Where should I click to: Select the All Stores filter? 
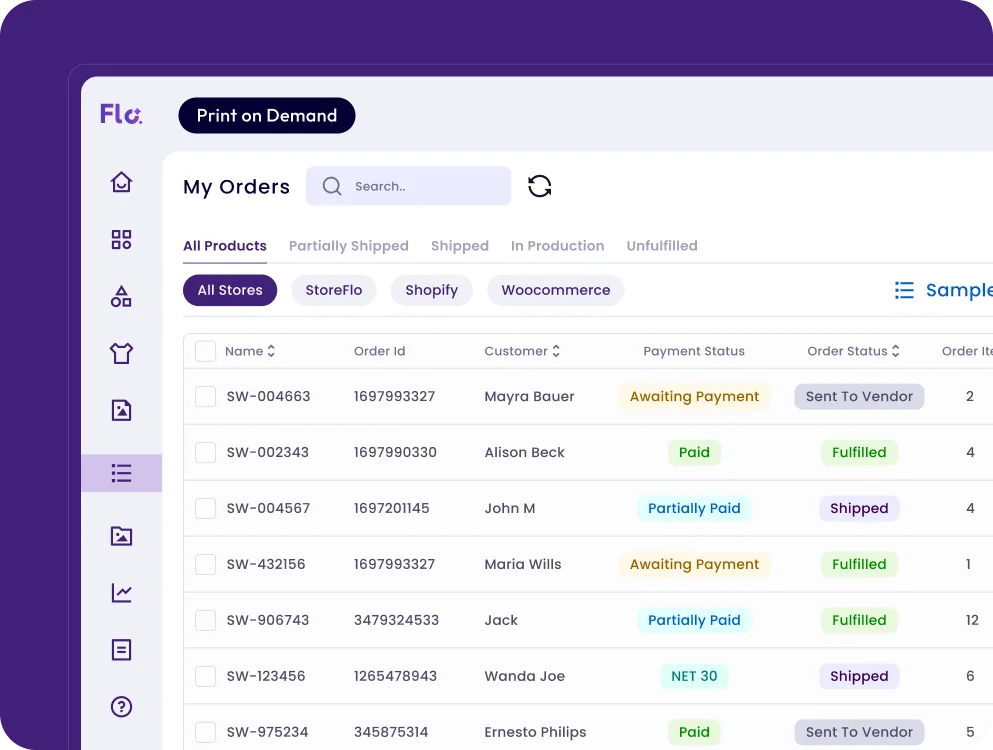pos(230,290)
